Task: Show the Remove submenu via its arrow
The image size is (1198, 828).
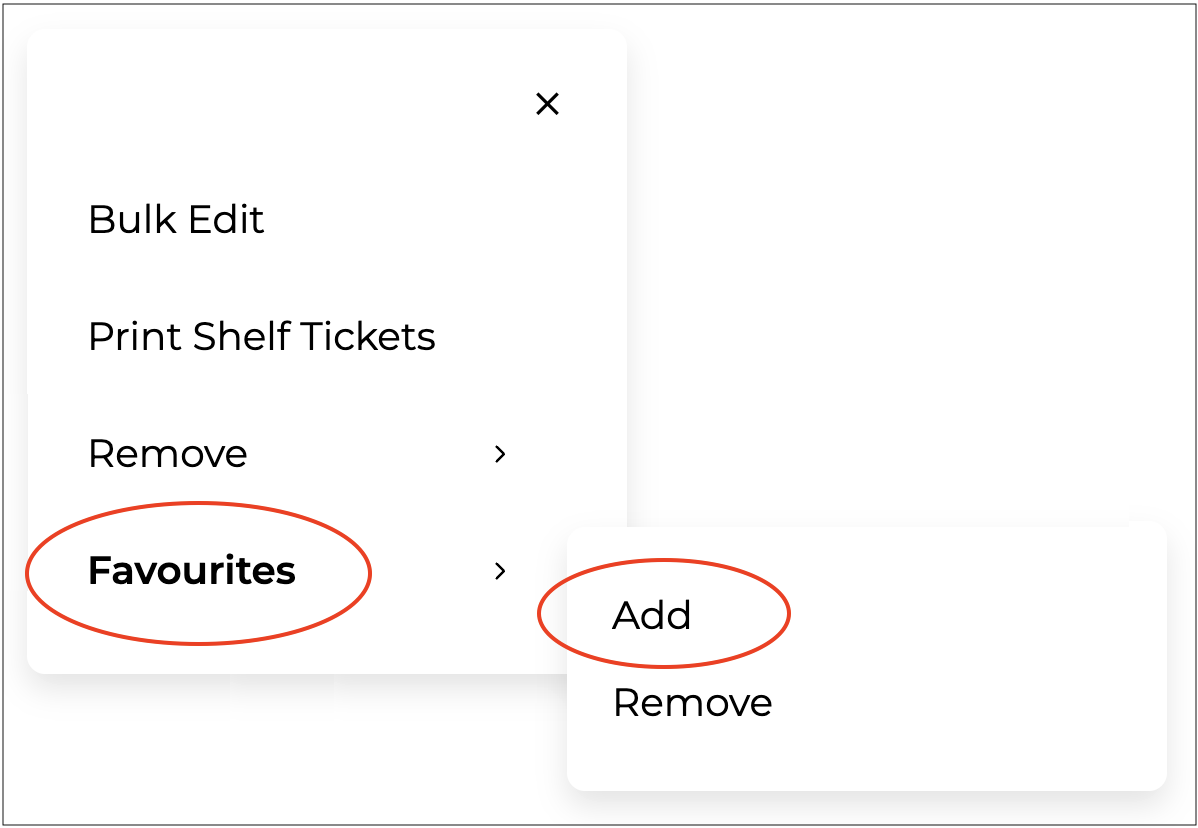Action: (x=501, y=454)
